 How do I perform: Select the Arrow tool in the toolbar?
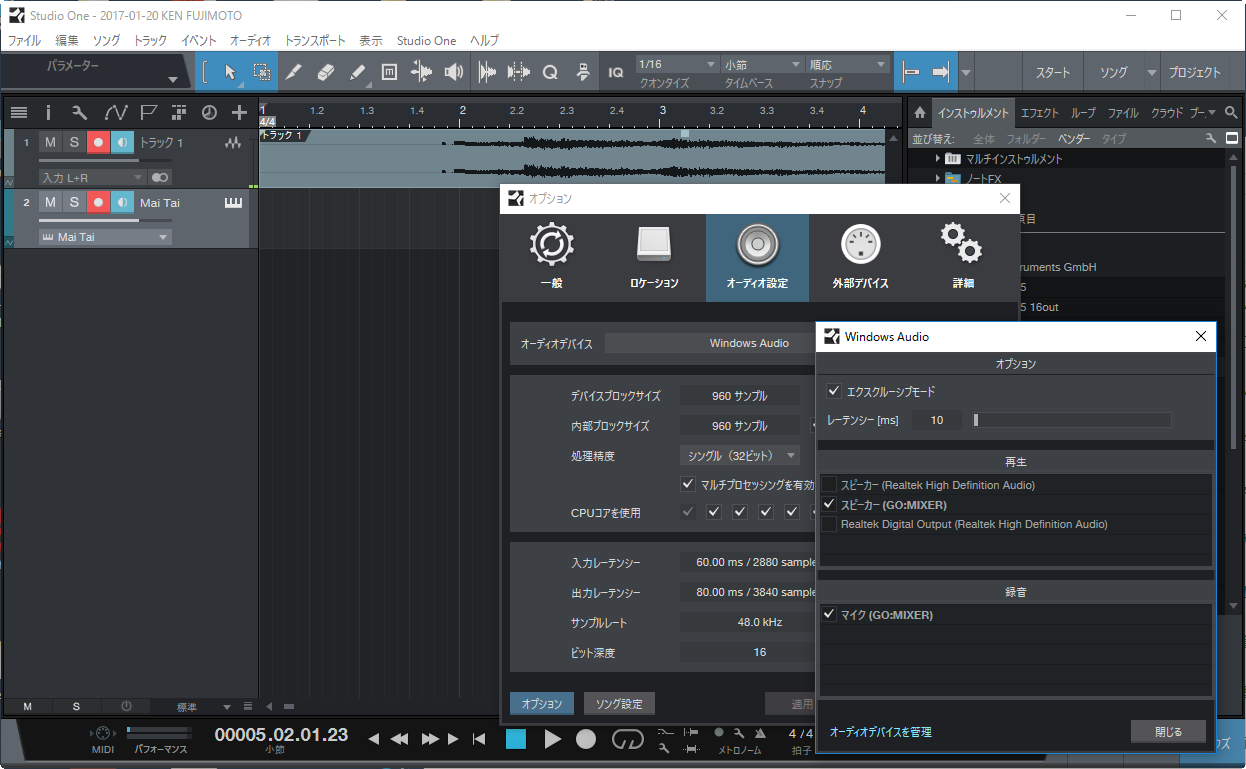click(x=230, y=72)
